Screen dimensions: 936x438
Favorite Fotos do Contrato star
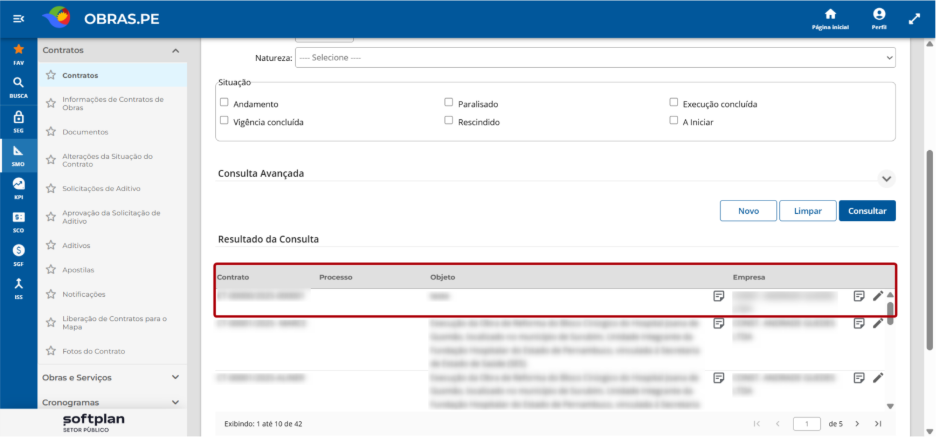tap(51, 351)
